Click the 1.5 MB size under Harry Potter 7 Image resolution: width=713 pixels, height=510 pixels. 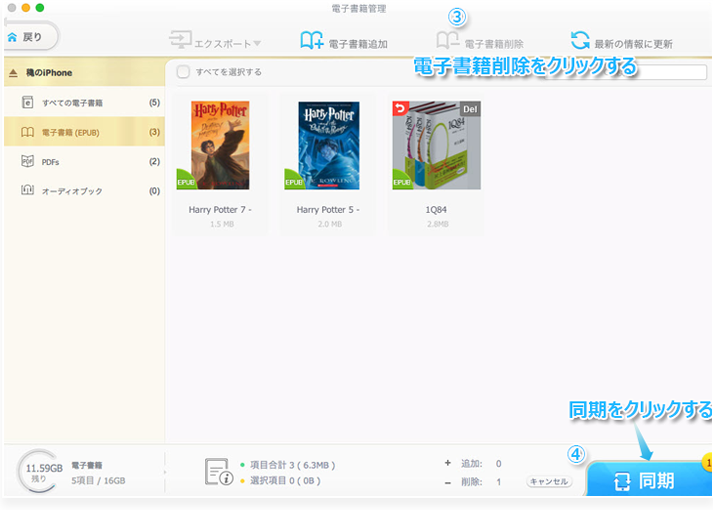coord(222,224)
